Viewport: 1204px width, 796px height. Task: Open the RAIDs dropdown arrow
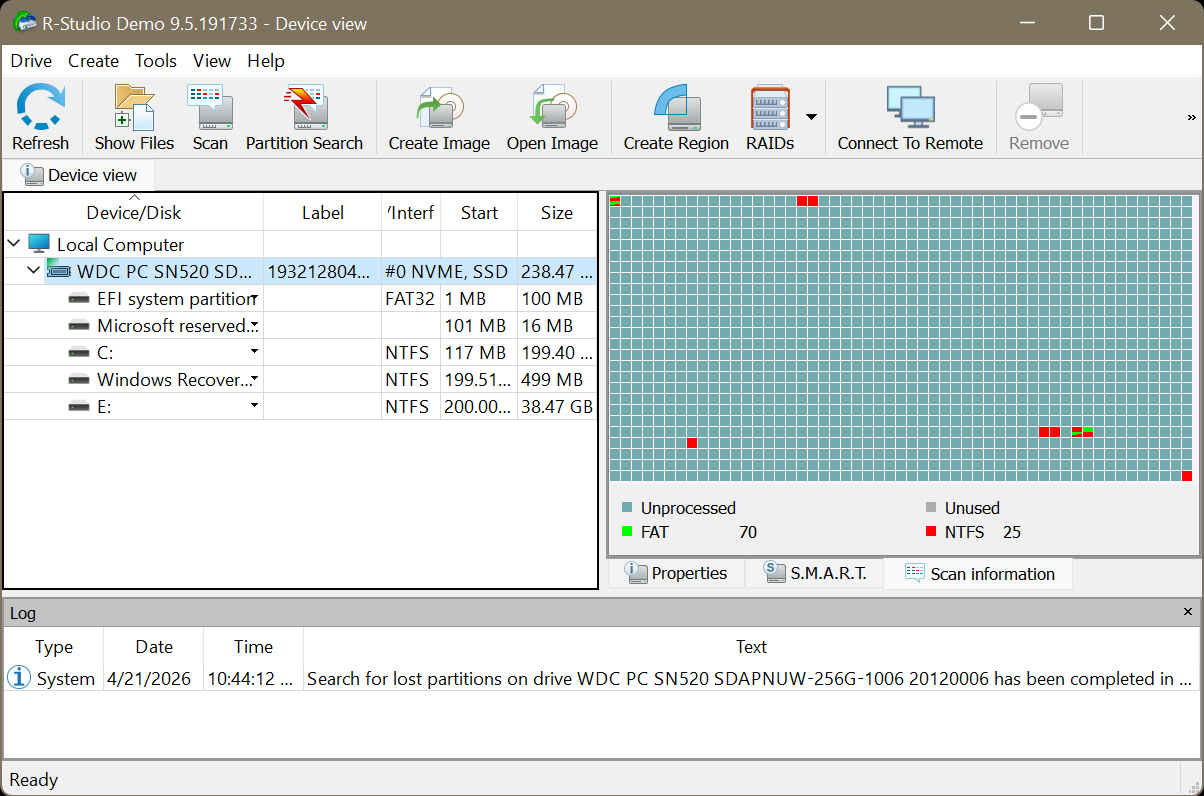[811, 117]
